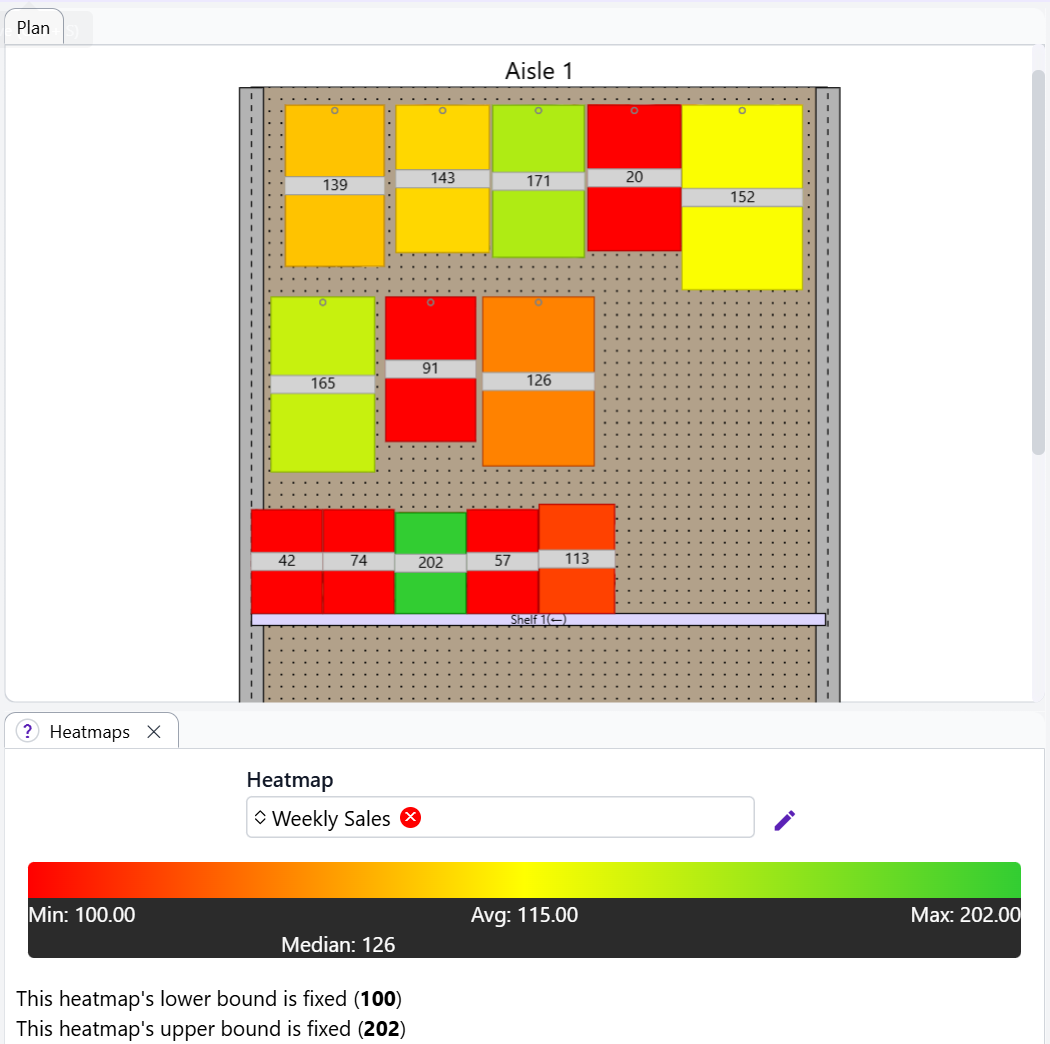Click the purple pencil edit icon
The image size is (1050, 1044).
point(785,819)
